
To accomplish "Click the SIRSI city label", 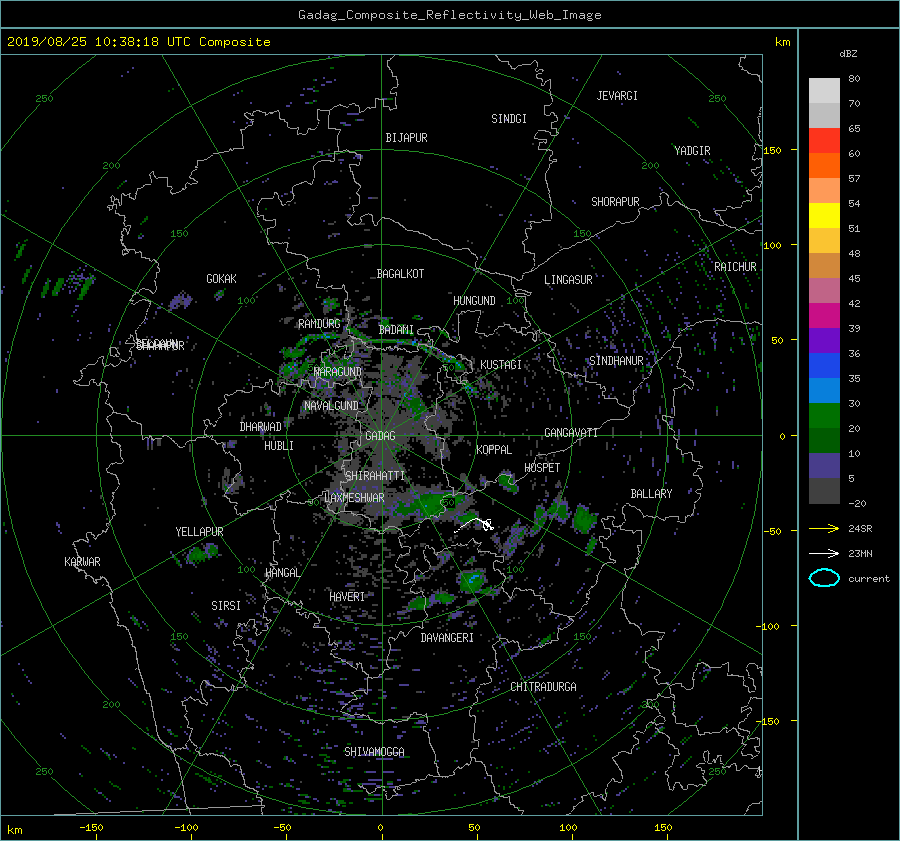I will tap(226, 606).
